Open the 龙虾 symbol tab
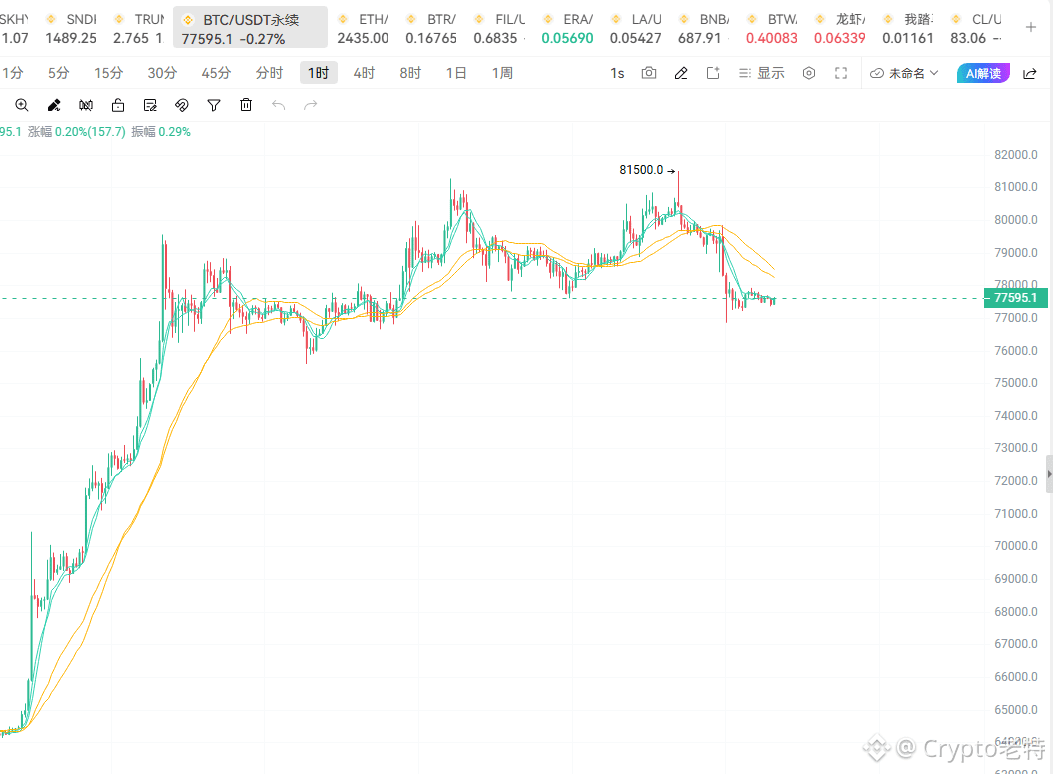Image resolution: width=1053 pixels, height=774 pixels. coord(839,28)
